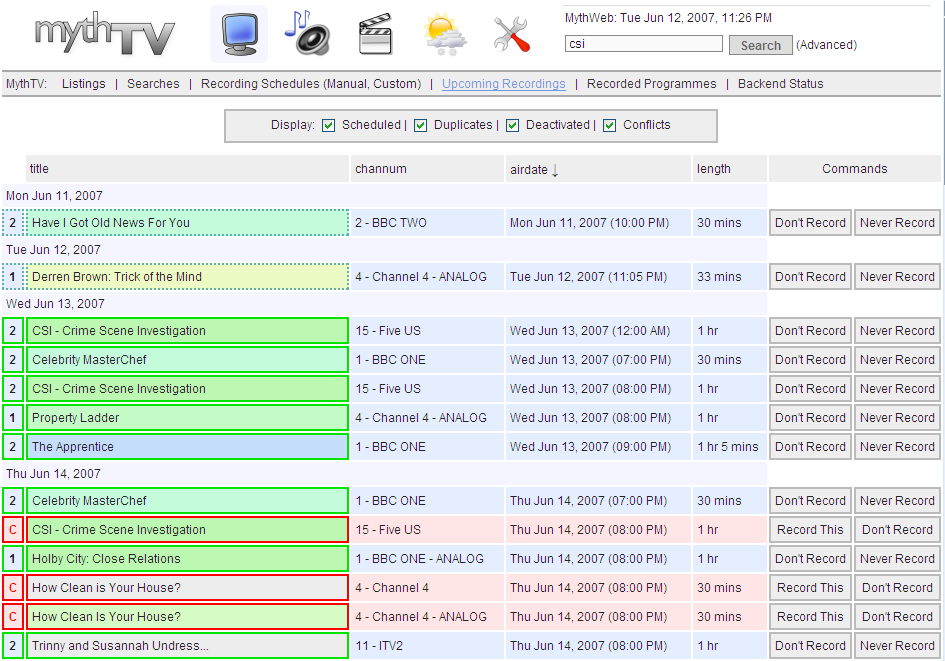Open CSI at Wed Jun 13 12:00 AM
The height and width of the screenshot is (661, 945).
[x=187, y=331]
